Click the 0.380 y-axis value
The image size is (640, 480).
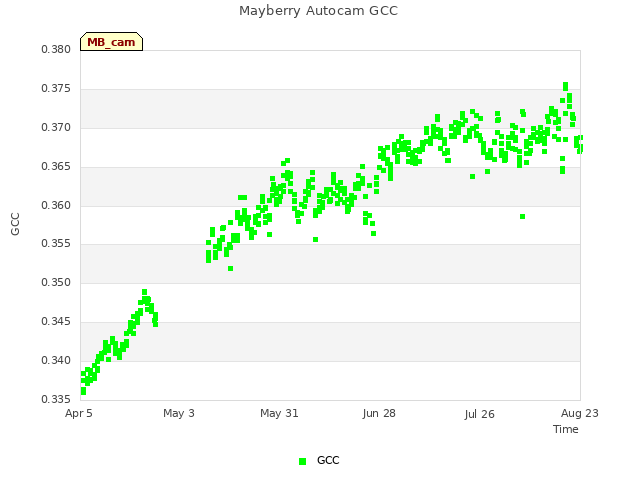click(x=56, y=49)
